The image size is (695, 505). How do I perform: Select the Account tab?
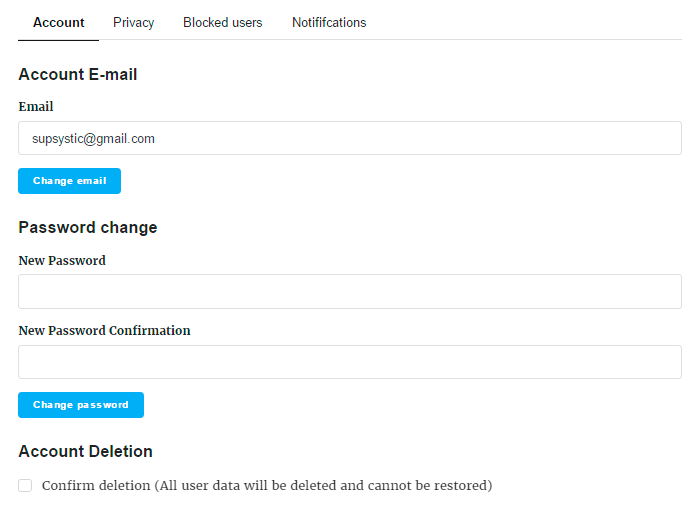click(59, 23)
